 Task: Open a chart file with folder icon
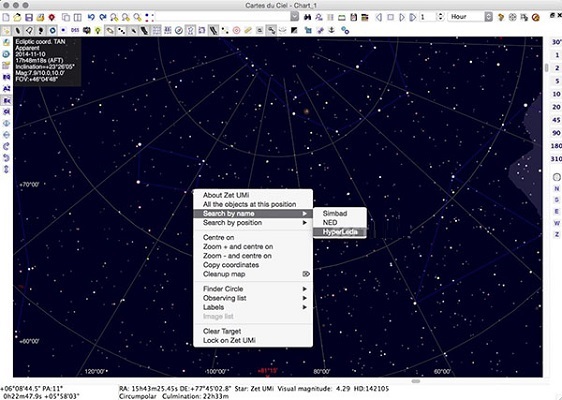[x=17, y=17]
